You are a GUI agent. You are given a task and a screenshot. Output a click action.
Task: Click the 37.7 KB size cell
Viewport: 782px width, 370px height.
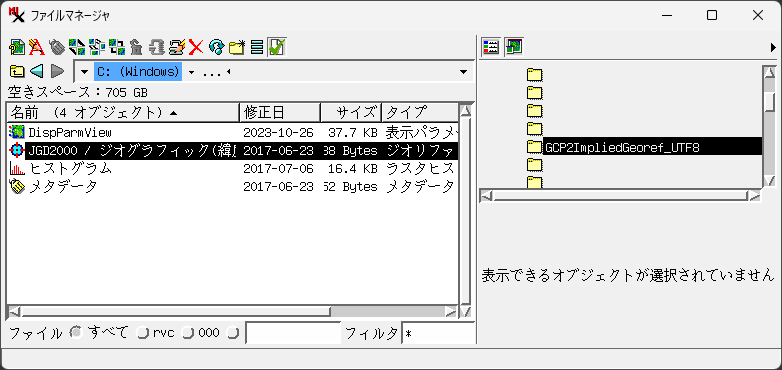353,132
